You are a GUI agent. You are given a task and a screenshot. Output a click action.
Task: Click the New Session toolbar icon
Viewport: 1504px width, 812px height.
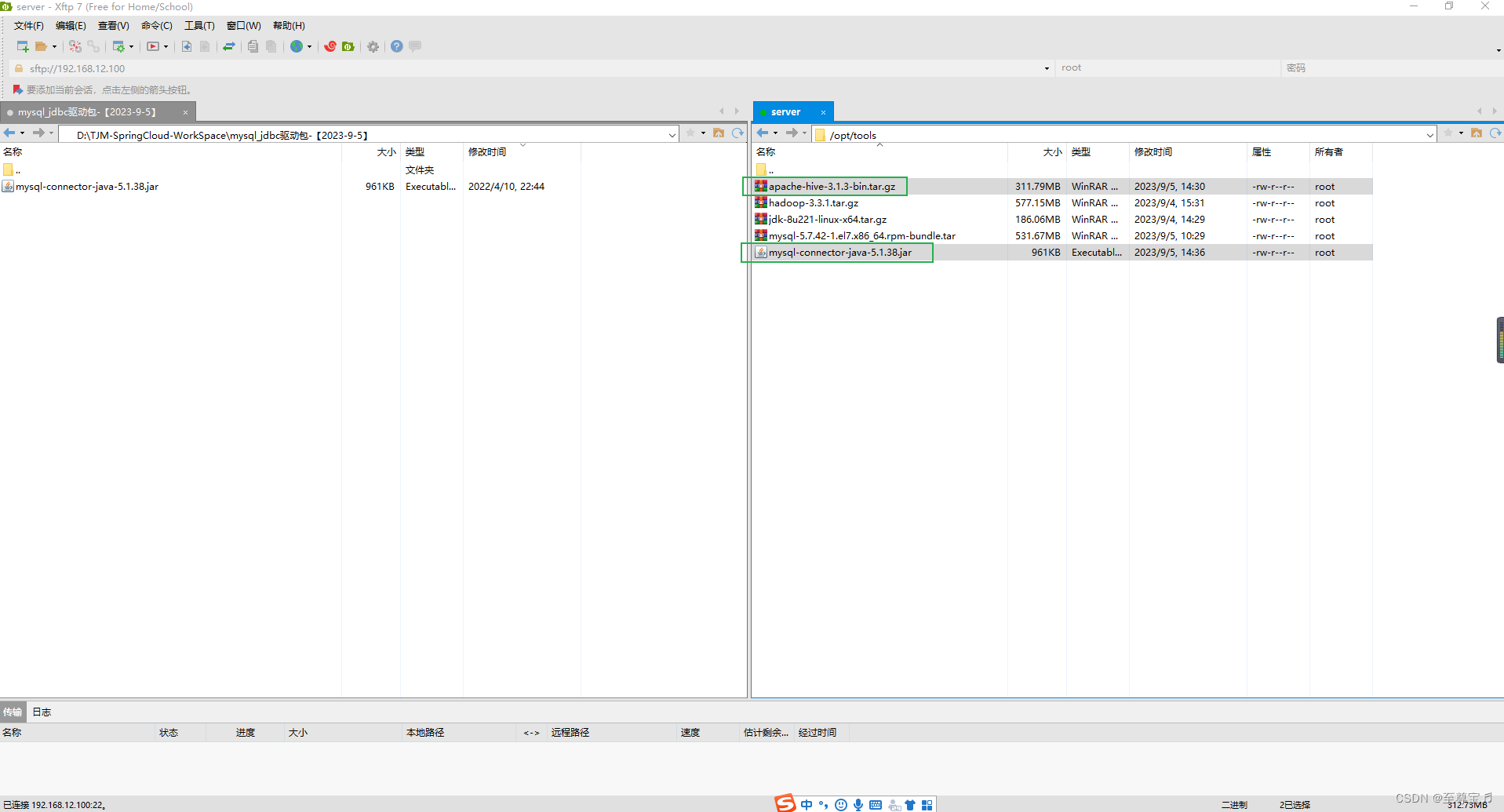pyautogui.click(x=23, y=46)
